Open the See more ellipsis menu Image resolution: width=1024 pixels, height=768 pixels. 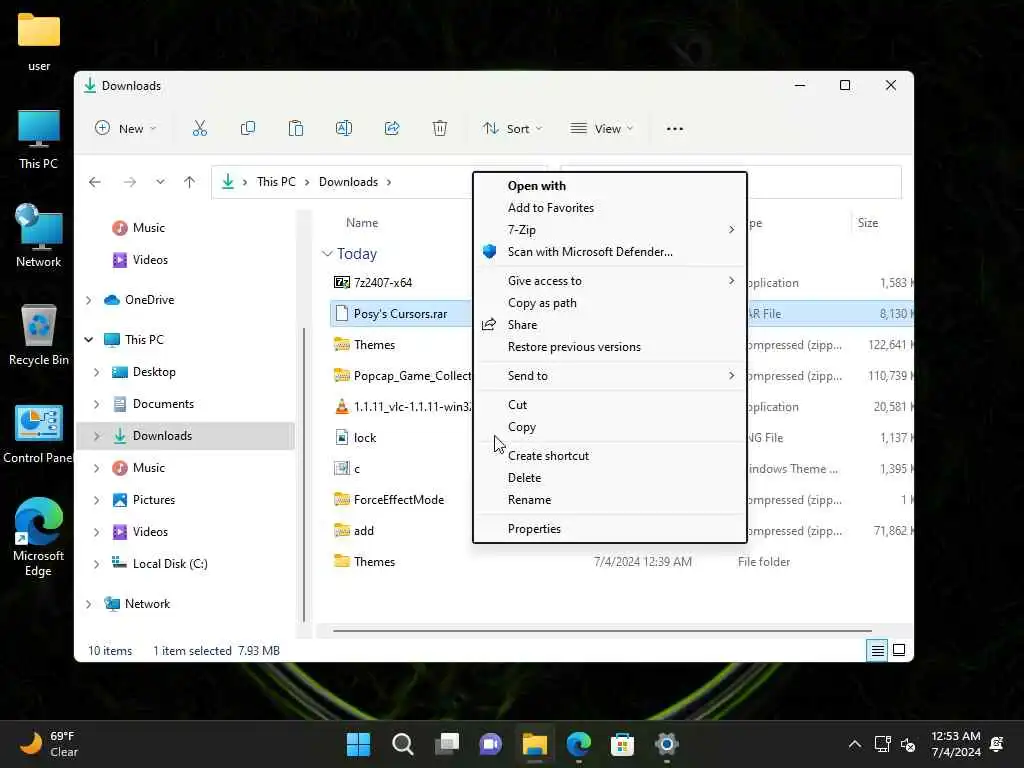(x=675, y=129)
